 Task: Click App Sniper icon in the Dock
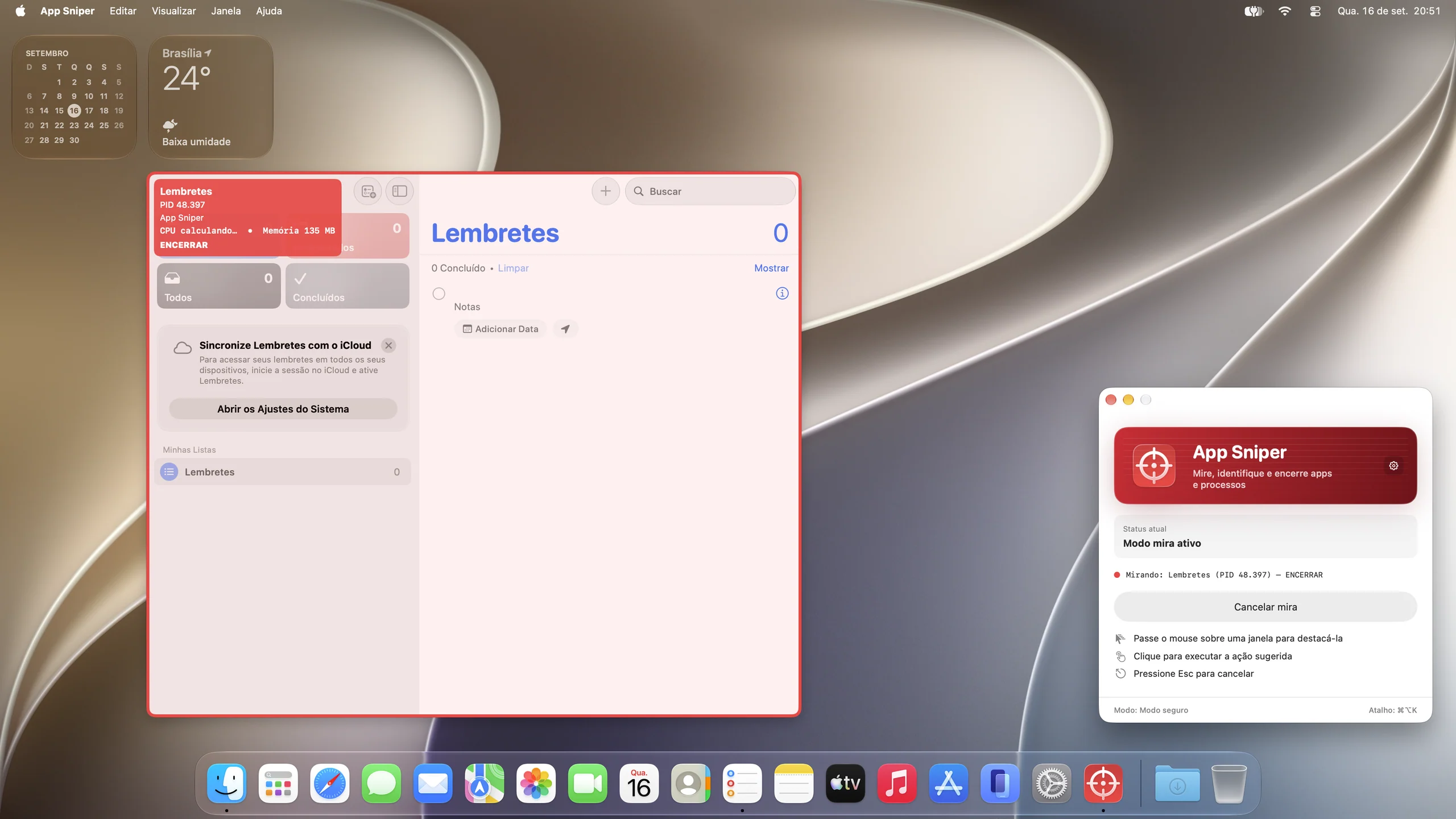(1103, 784)
